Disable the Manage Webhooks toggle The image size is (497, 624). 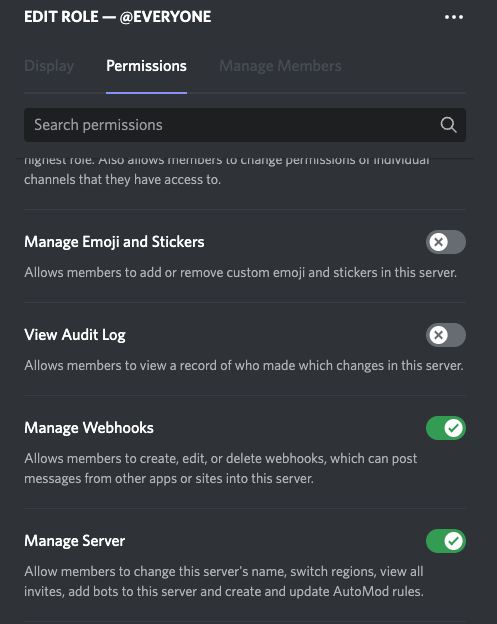[446, 428]
